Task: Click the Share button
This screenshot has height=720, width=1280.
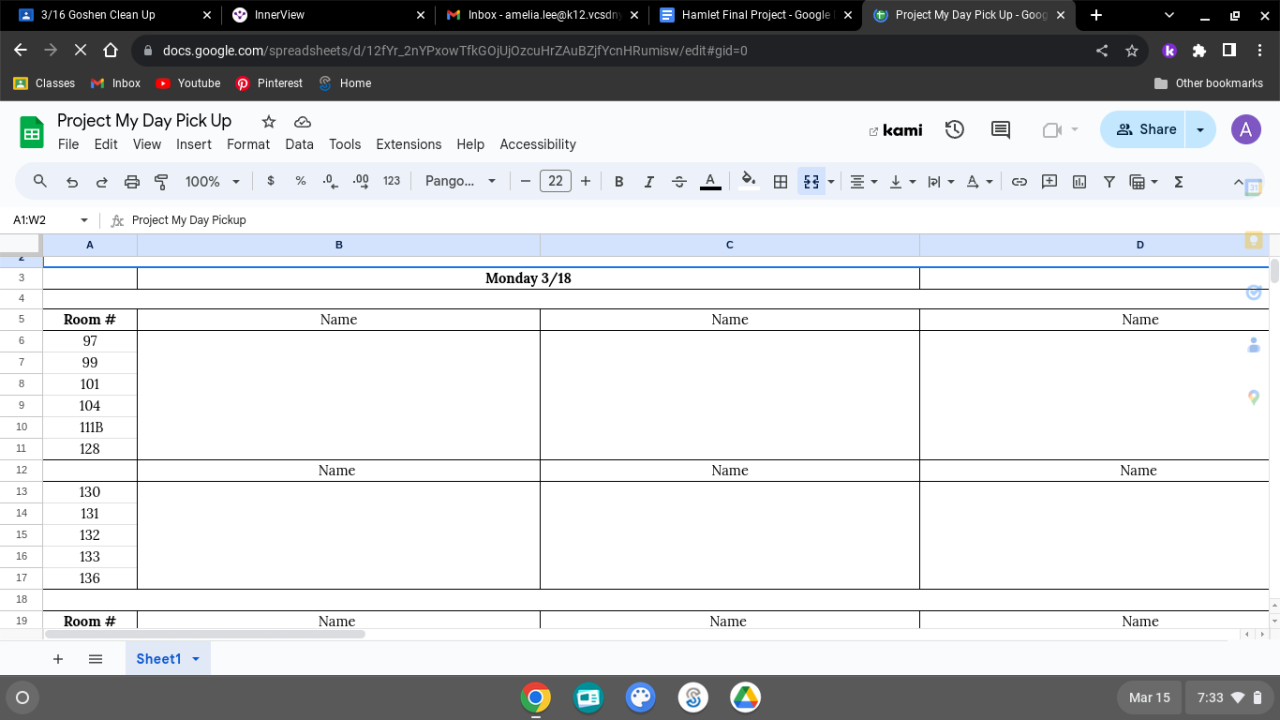Action: tap(1146, 130)
